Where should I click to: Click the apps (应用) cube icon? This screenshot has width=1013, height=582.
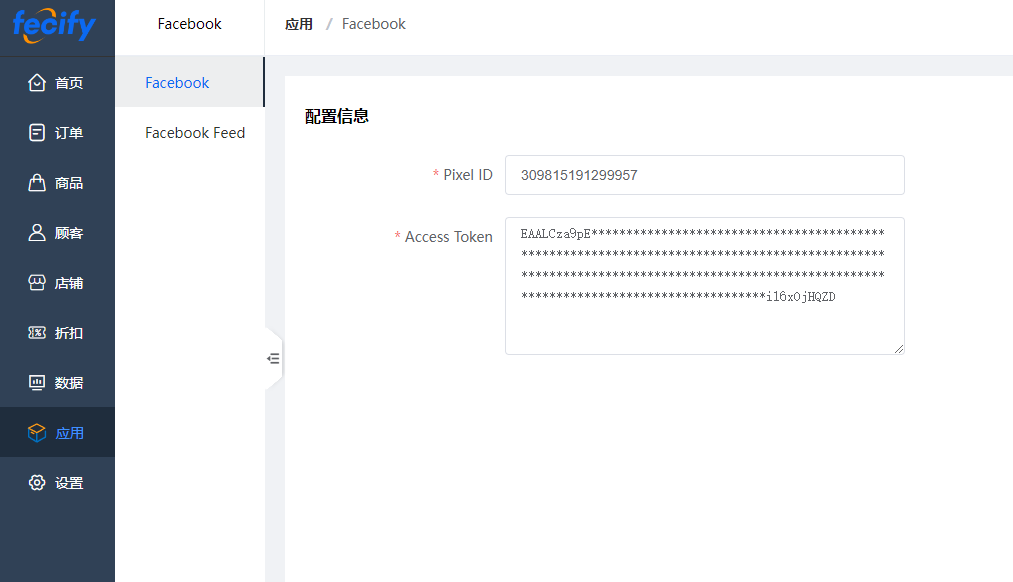[x=37, y=433]
